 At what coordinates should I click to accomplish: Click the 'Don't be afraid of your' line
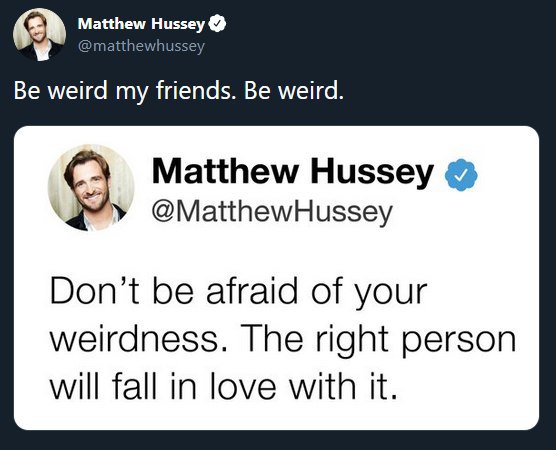pos(239,292)
